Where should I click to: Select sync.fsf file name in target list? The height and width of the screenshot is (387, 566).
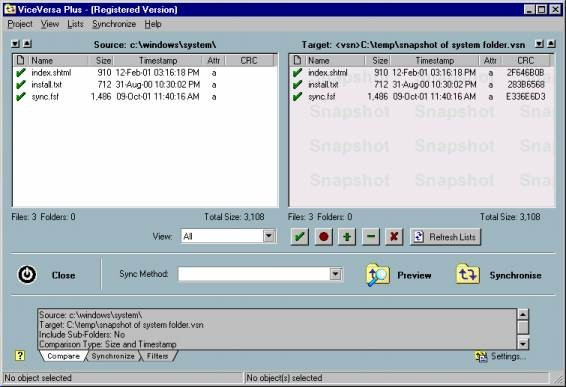click(322, 96)
